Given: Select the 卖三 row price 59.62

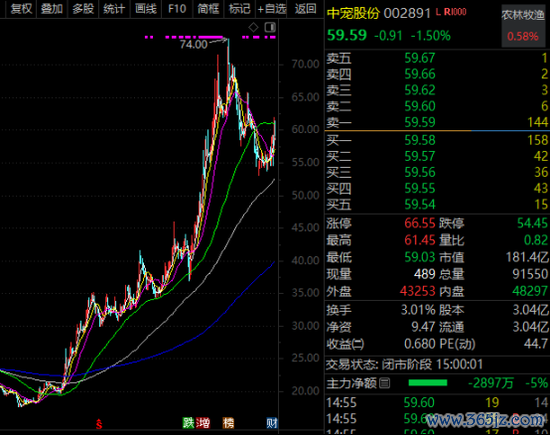Looking at the screenshot, I should pos(420,90).
